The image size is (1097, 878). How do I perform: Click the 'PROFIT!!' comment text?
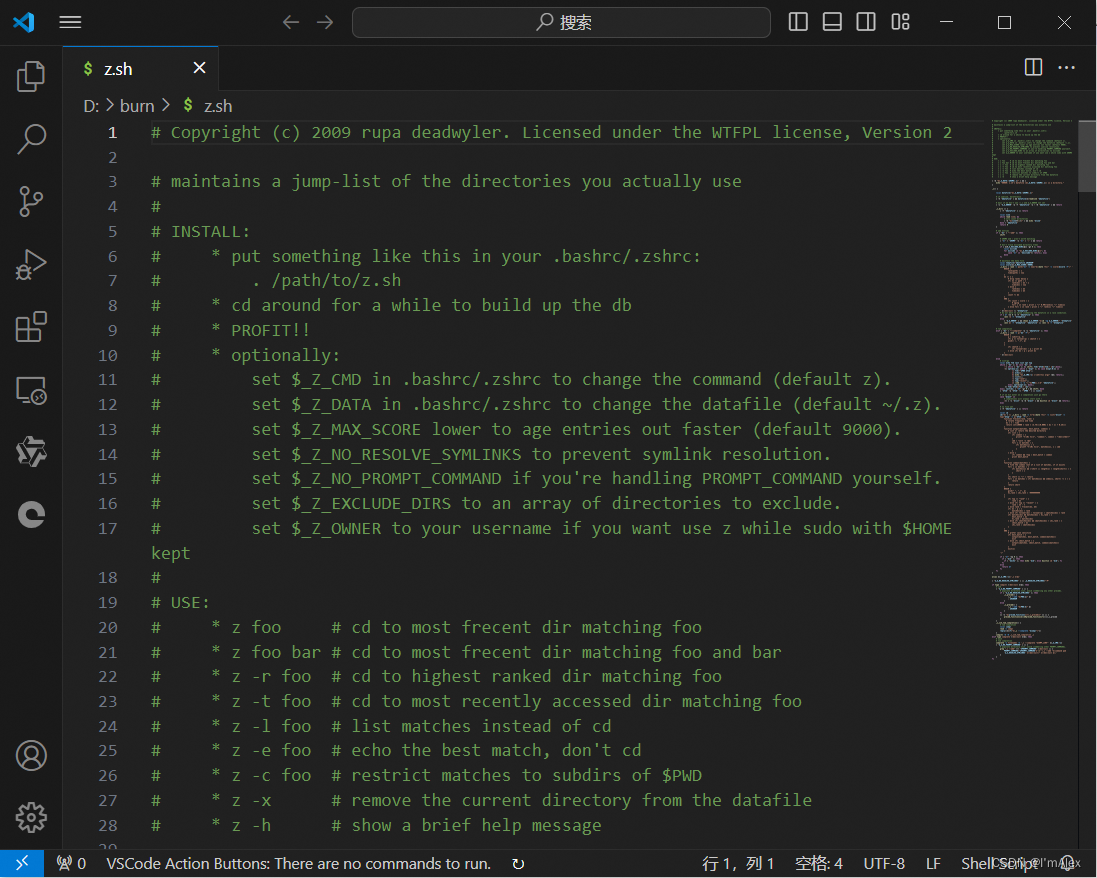(270, 330)
